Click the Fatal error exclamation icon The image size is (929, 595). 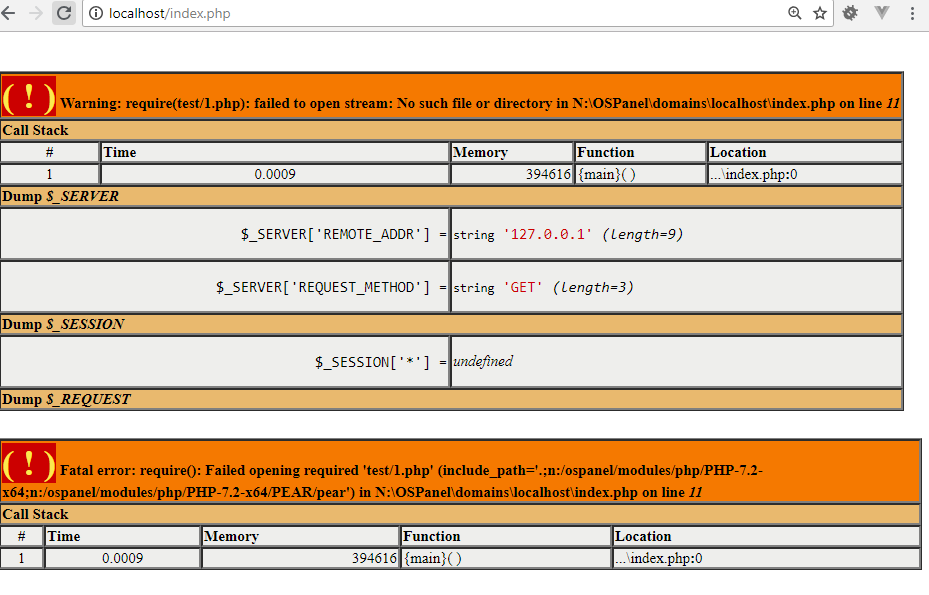click(x=28, y=464)
